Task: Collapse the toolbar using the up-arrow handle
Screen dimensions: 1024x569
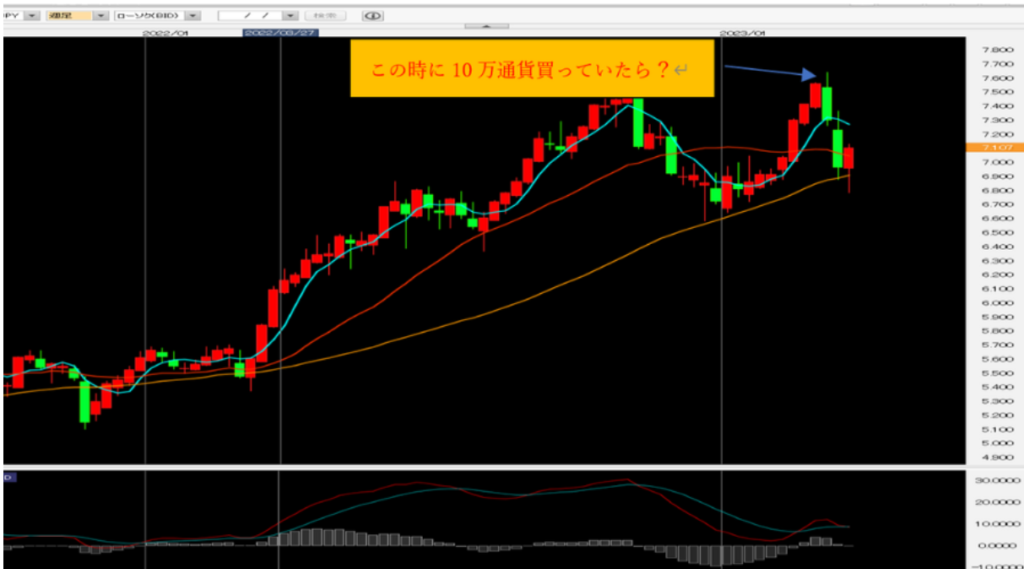Action: click(x=485, y=25)
